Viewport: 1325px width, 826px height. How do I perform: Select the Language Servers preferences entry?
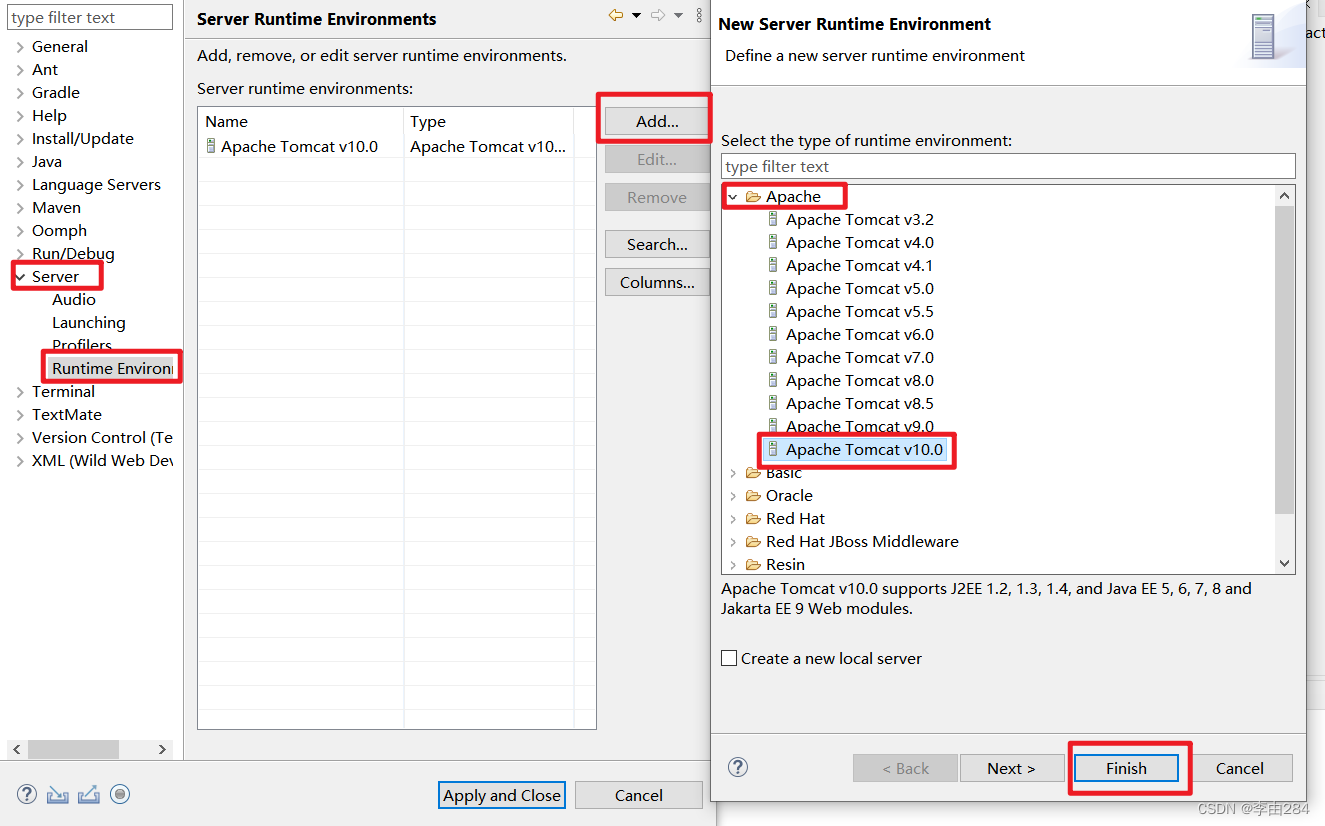coord(96,184)
